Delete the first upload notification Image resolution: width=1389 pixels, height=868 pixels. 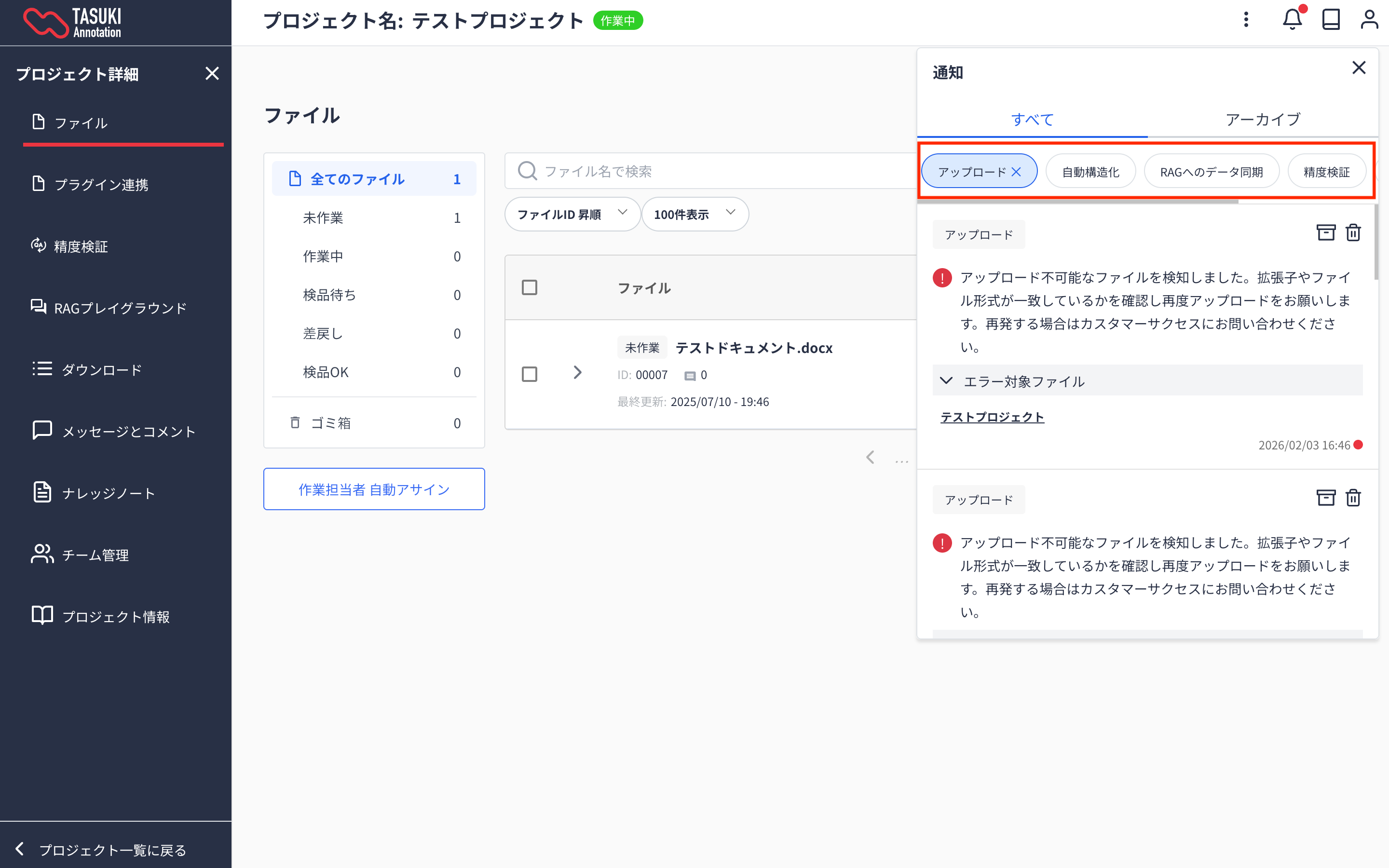click(1353, 232)
